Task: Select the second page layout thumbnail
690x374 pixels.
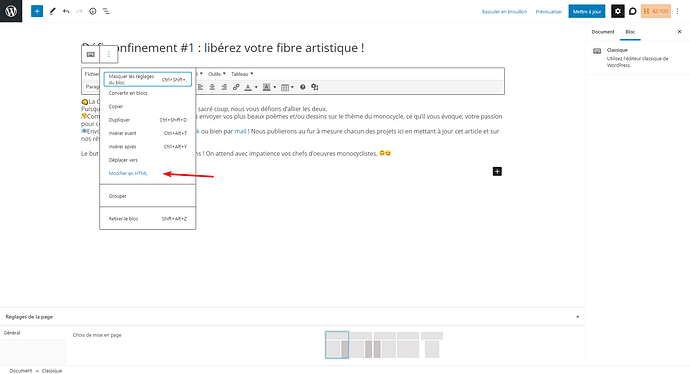Action: pos(361,345)
